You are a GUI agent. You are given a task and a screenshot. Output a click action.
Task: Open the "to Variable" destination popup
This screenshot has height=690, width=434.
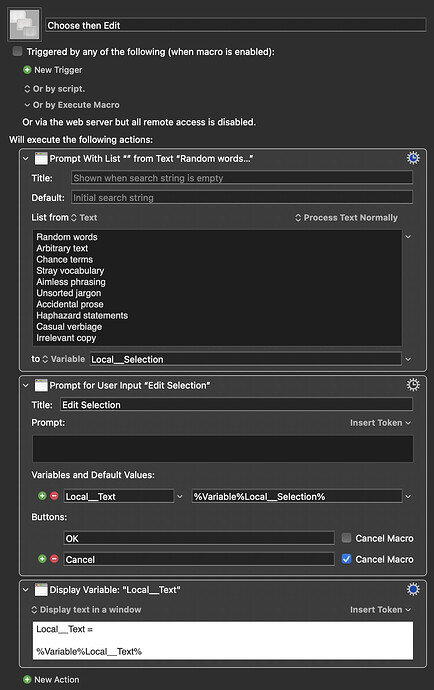pos(63,359)
